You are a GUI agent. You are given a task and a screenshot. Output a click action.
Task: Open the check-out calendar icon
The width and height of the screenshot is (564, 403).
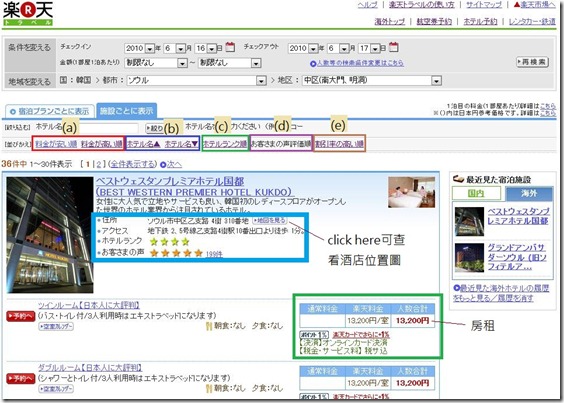[394, 47]
